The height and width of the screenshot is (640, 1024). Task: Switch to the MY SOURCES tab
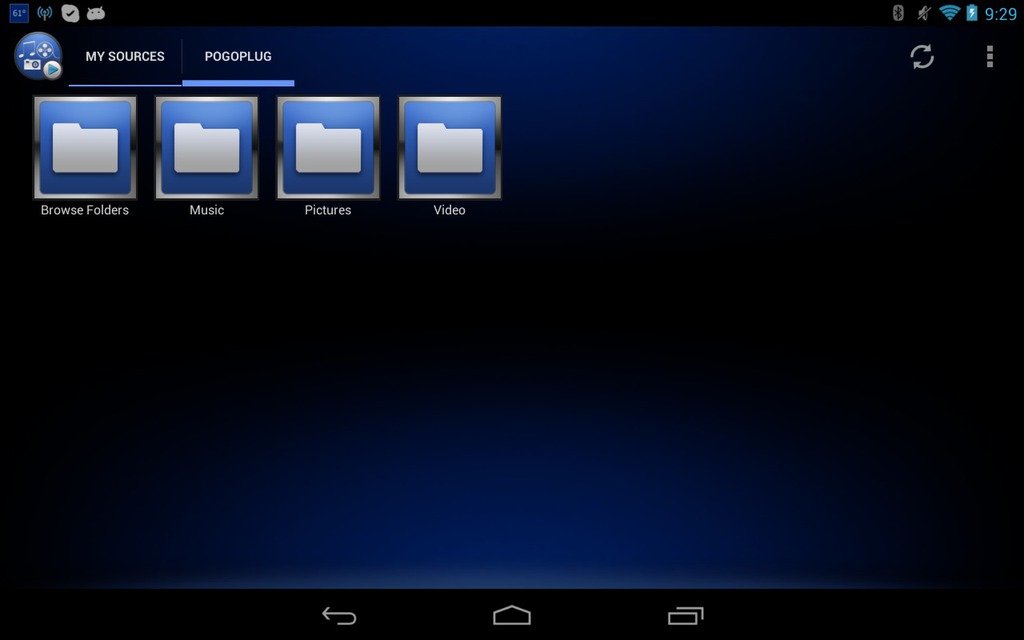pos(125,56)
